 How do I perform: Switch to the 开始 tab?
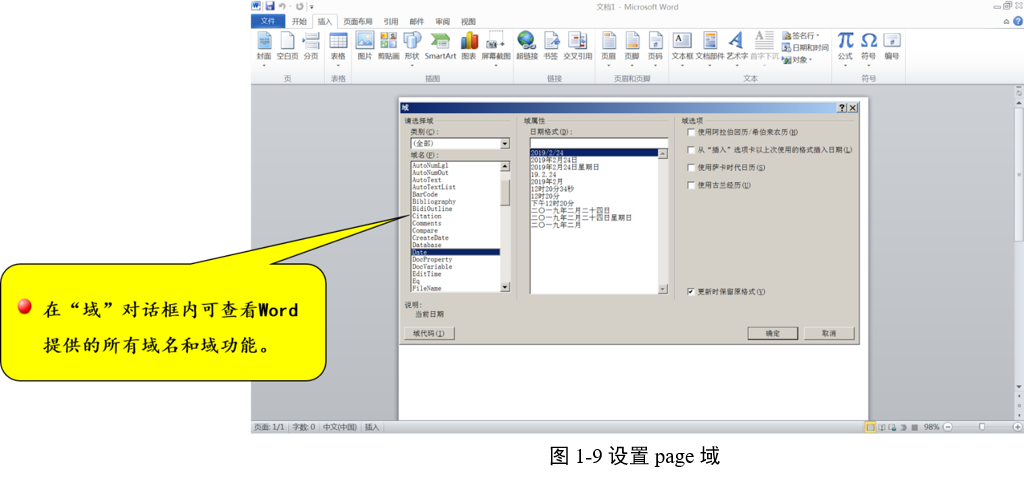pyautogui.click(x=299, y=22)
